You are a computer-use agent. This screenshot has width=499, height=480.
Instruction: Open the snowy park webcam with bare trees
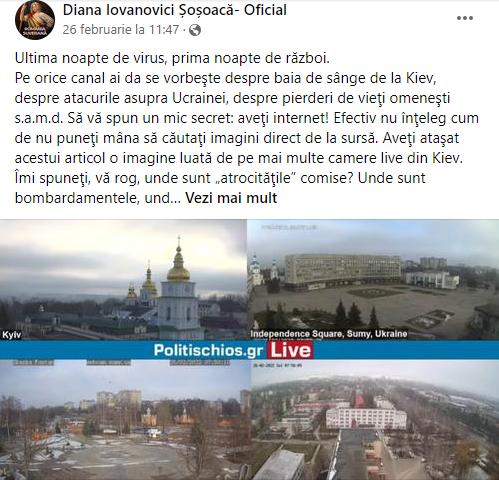(x=125, y=419)
